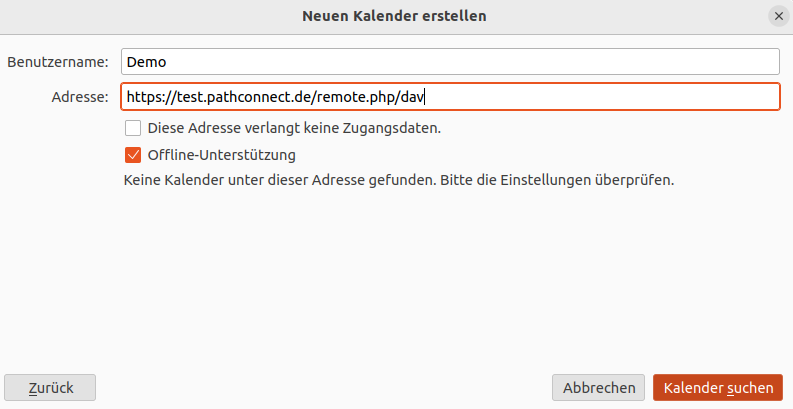Cancel using the Abbrechen button
Image resolution: width=793 pixels, height=409 pixels.
[x=599, y=388]
